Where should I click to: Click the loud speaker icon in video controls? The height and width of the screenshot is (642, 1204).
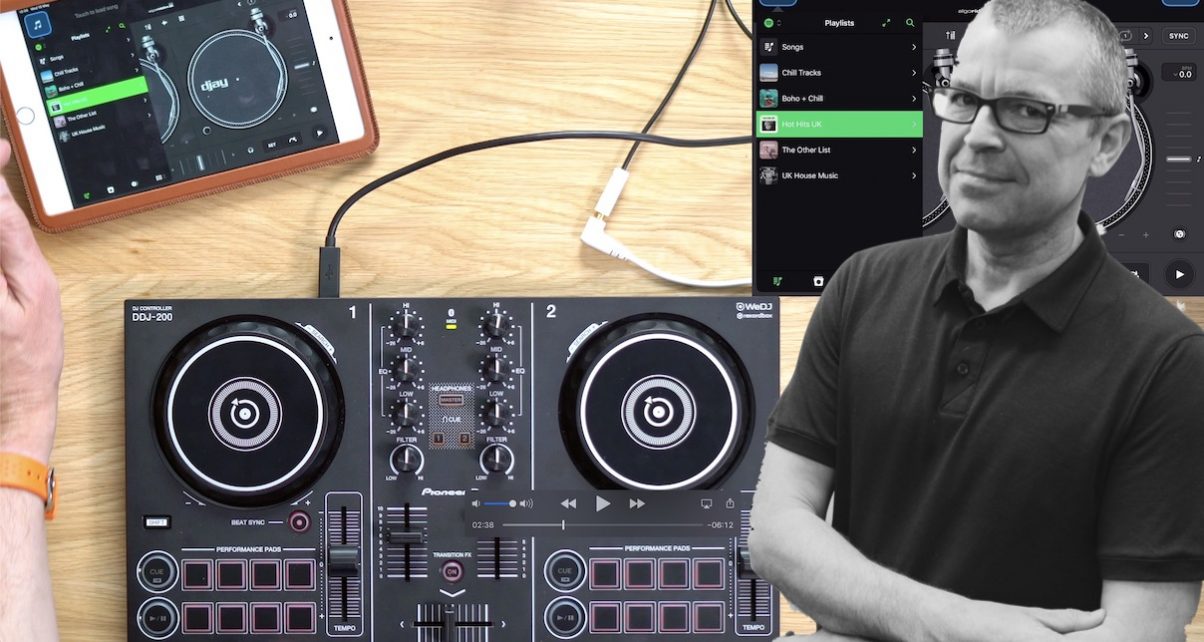(x=527, y=504)
